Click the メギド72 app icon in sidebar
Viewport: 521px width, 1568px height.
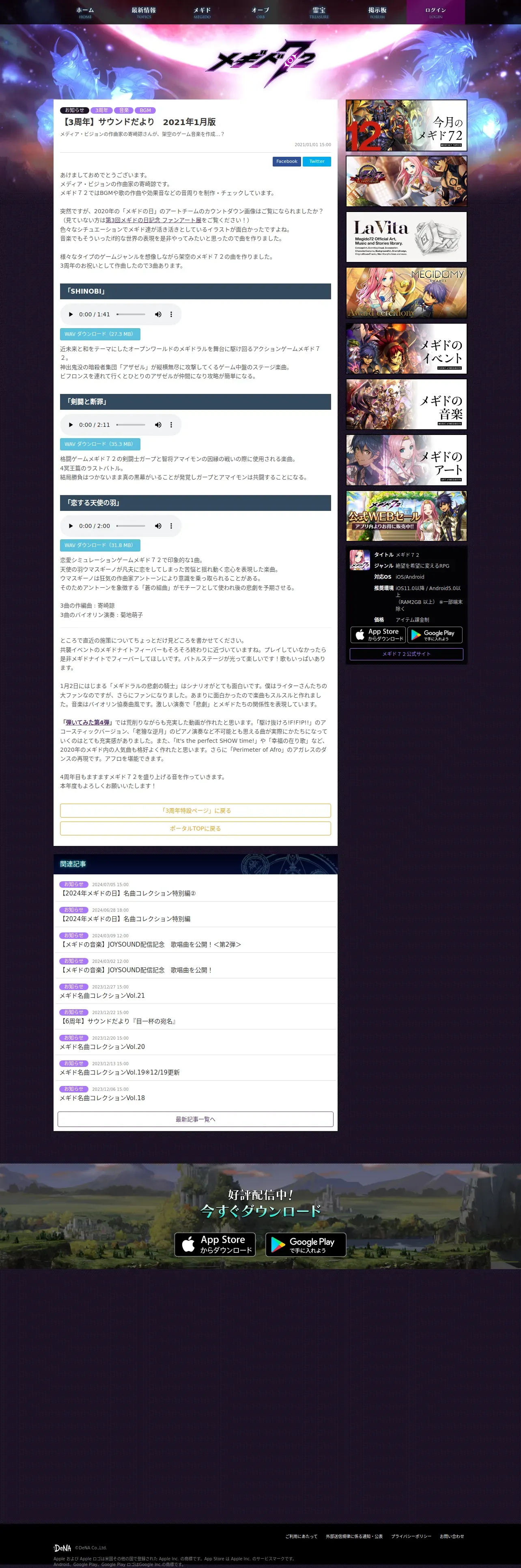point(360,560)
